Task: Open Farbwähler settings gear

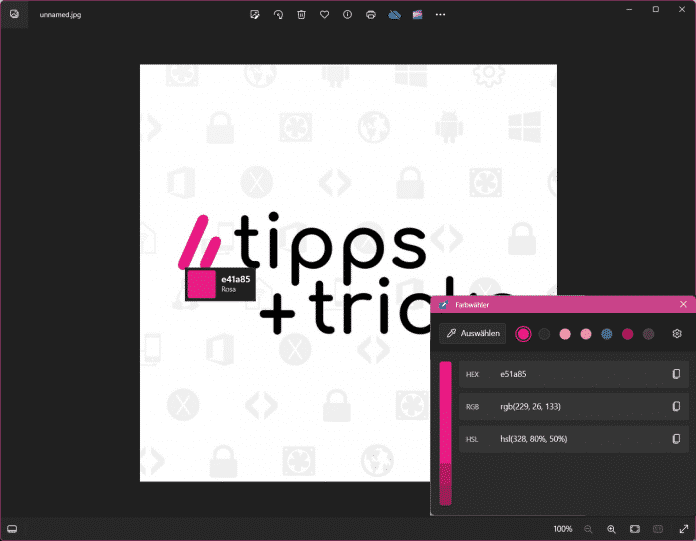Action: tap(677, 333)
